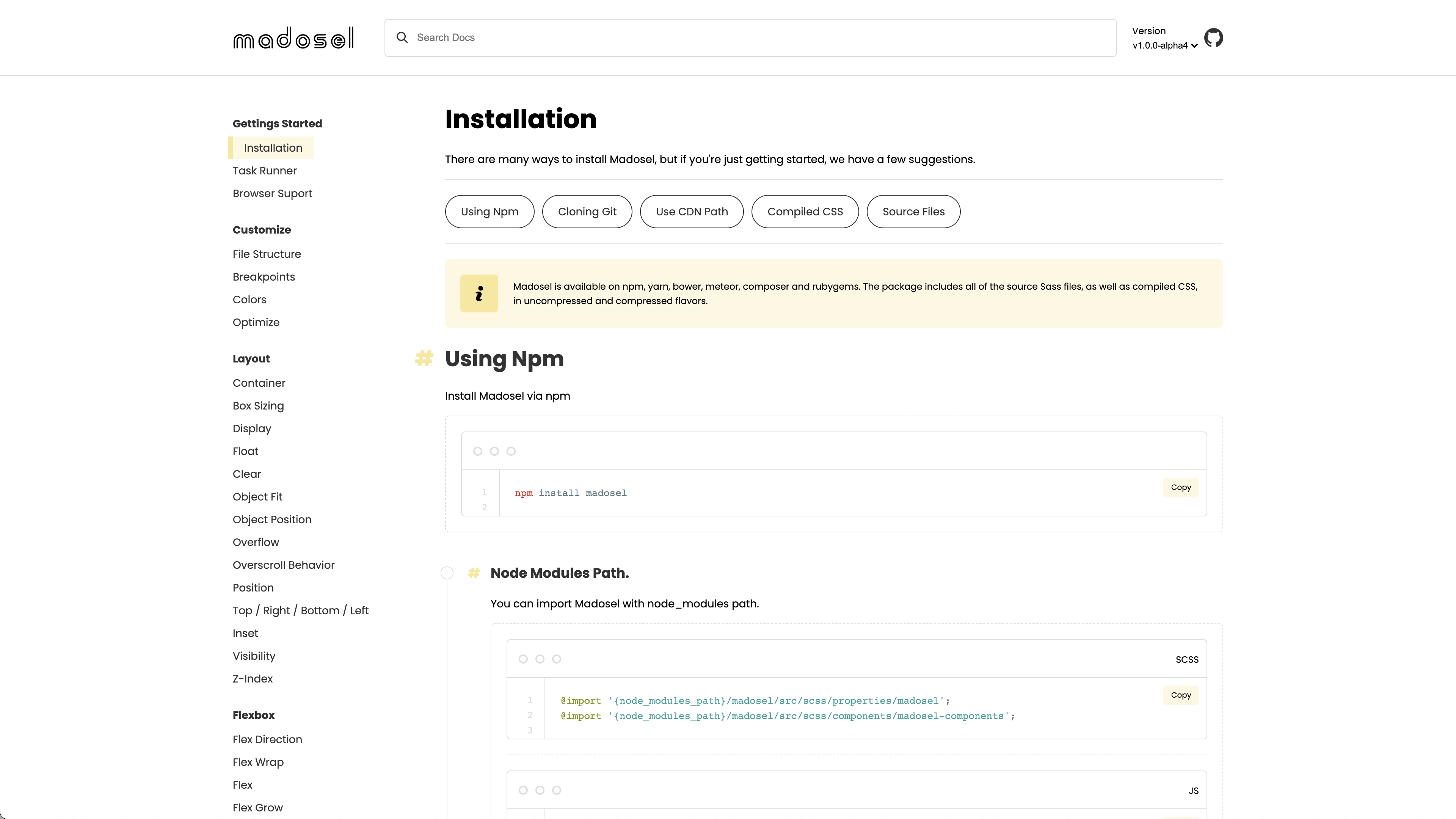The image size is (1456, 819).
Task: Click the hash anchor beside Node Modules Path
Action: [x=474, y=573]
